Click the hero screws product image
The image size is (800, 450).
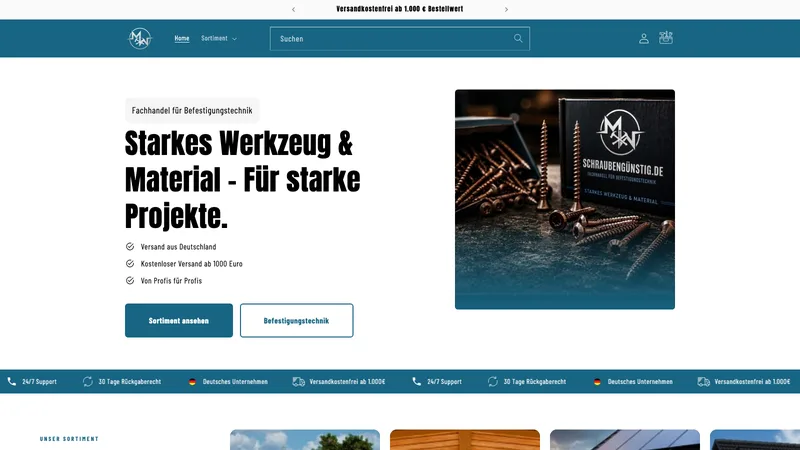coord(565,199)
